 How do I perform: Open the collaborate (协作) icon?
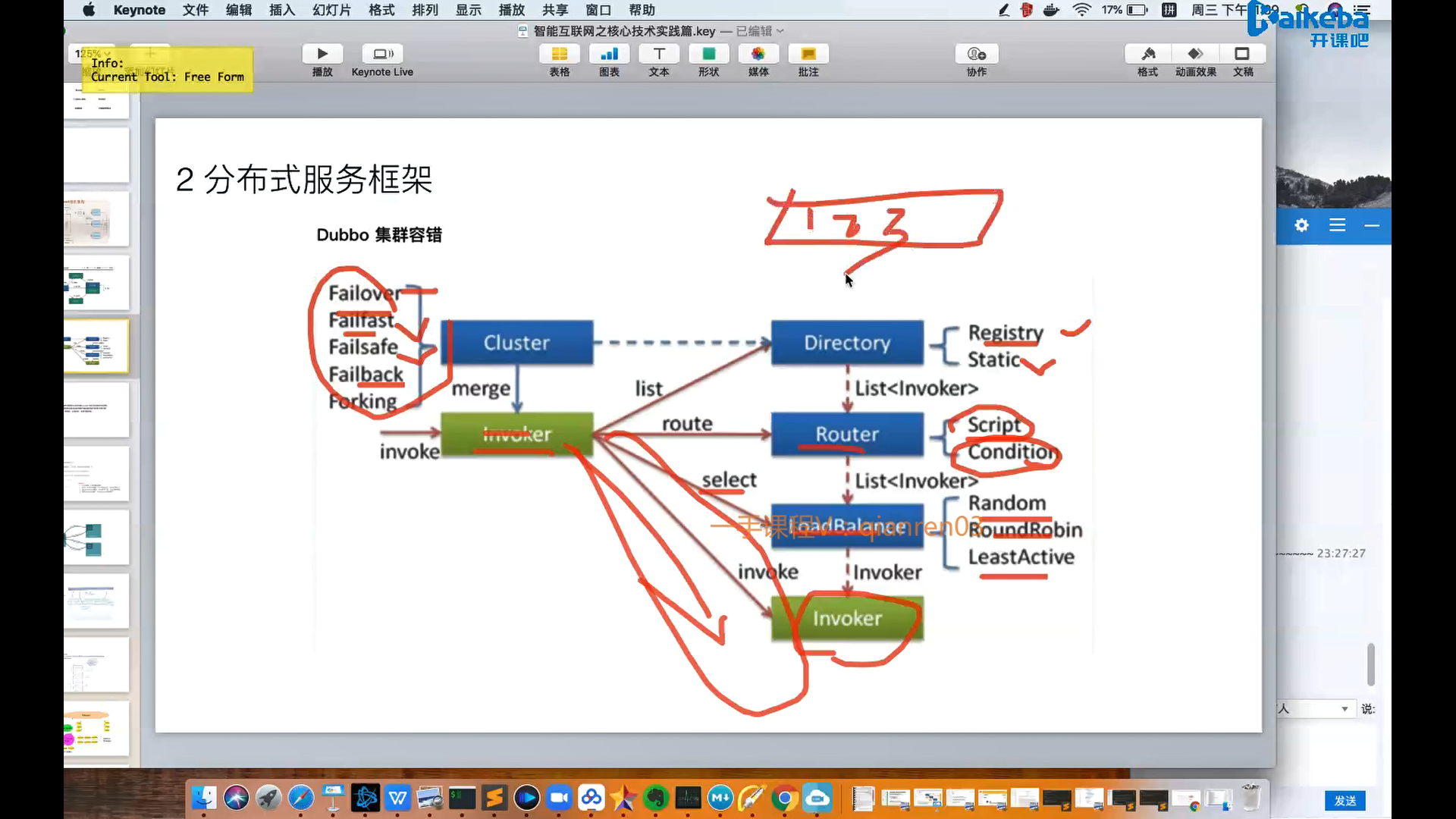pos(976,55)
